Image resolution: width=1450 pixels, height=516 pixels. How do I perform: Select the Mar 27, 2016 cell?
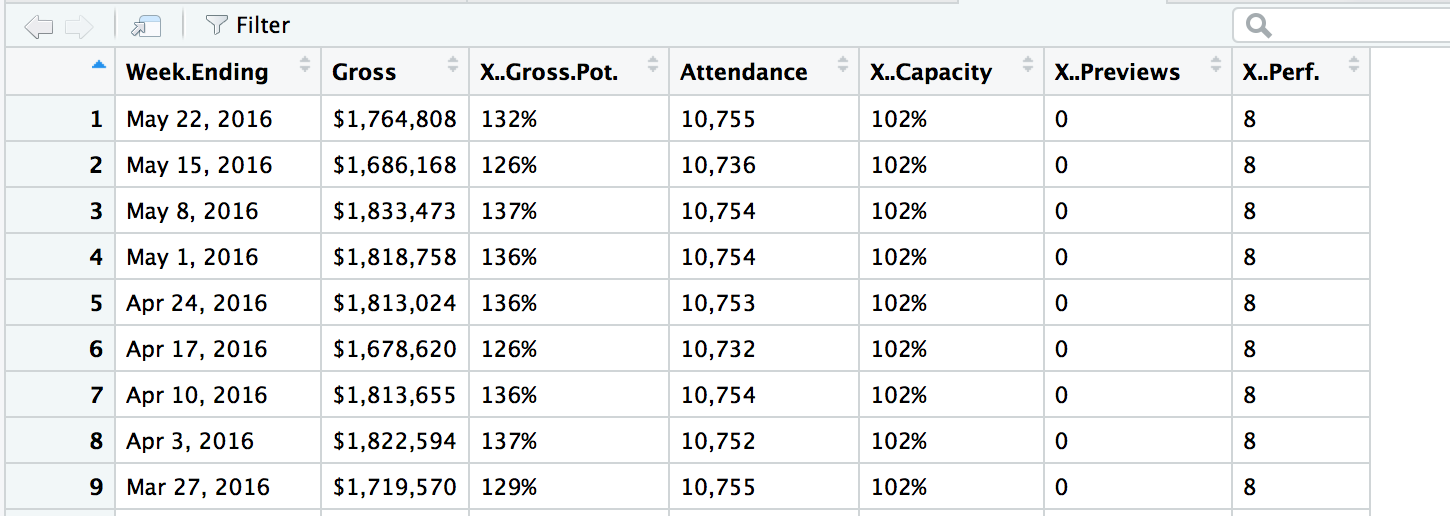click(x=198, y=488)
